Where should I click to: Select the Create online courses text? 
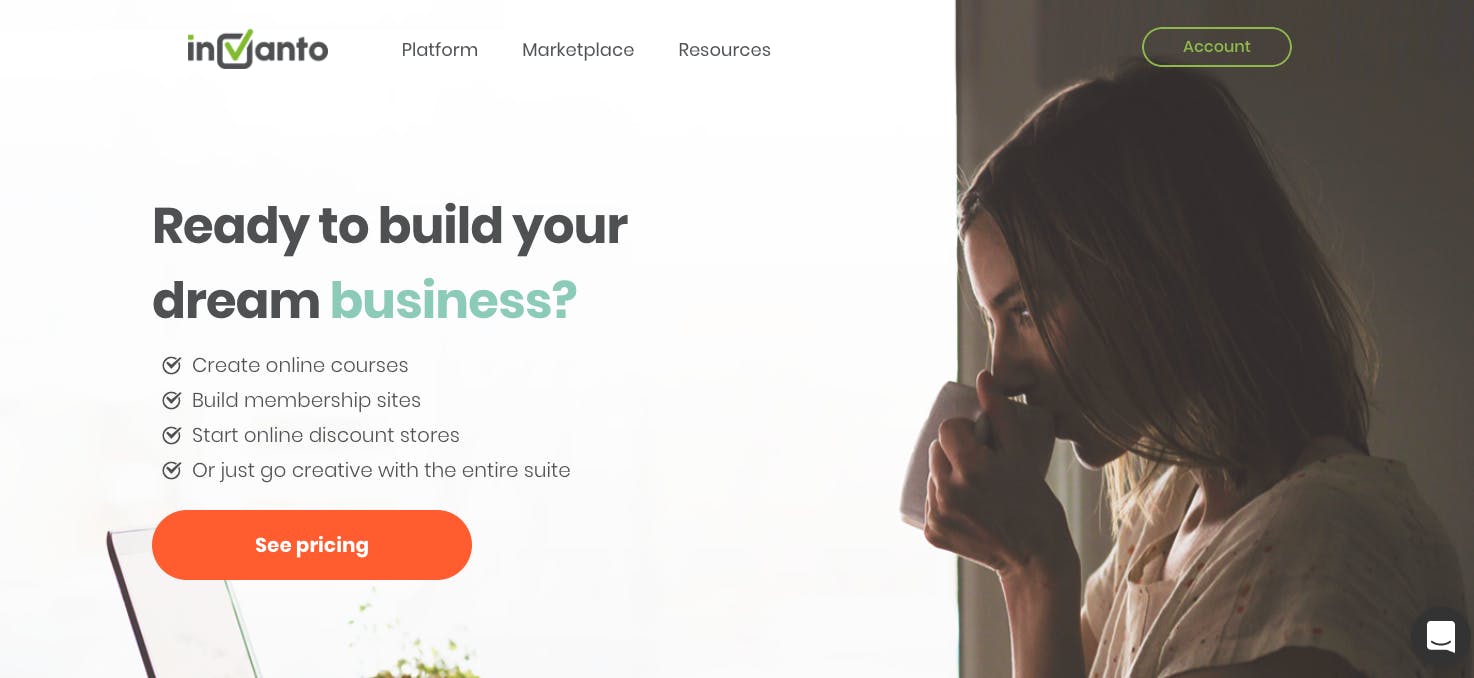[300, 365]
